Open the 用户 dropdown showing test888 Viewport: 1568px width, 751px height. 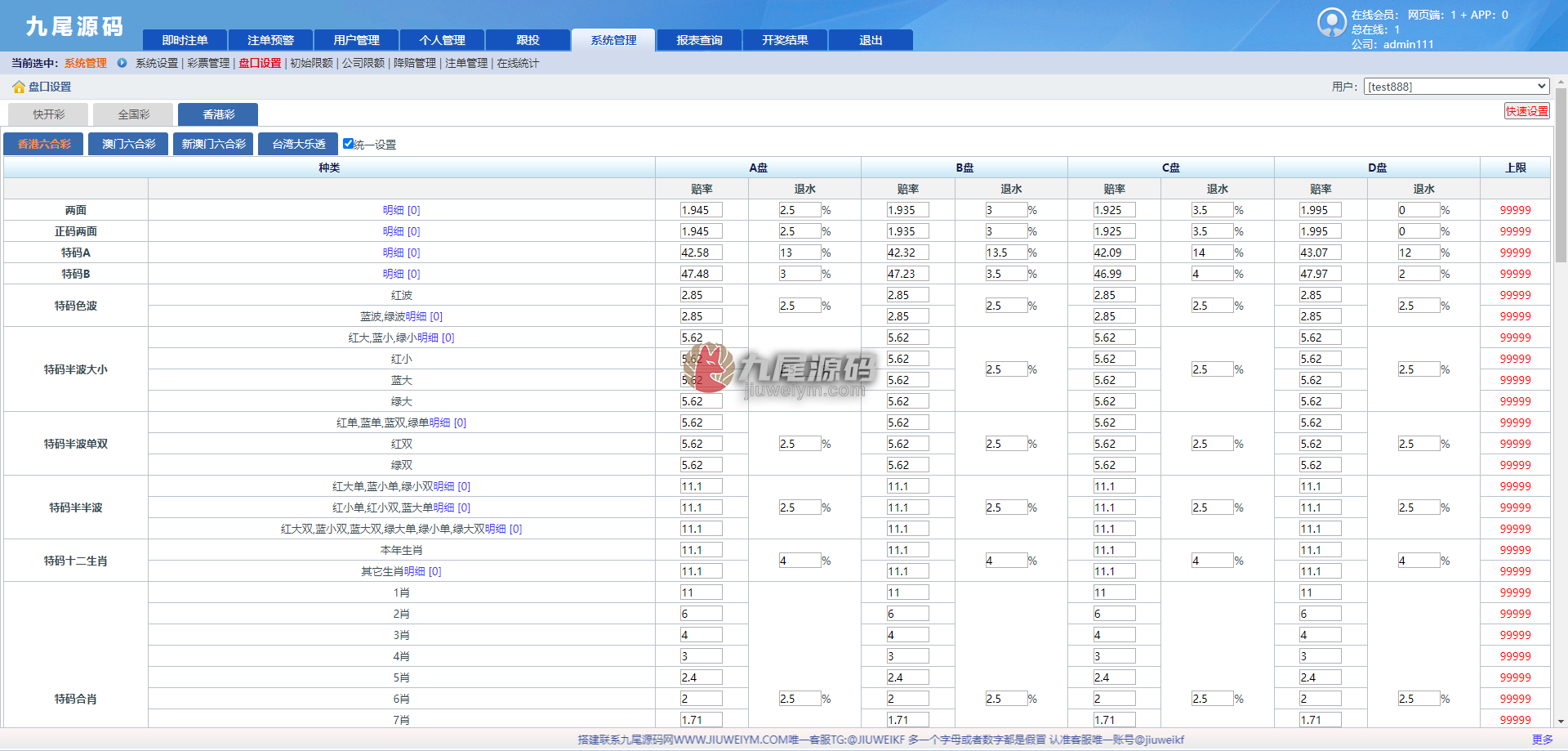(x=1456, y=87)
